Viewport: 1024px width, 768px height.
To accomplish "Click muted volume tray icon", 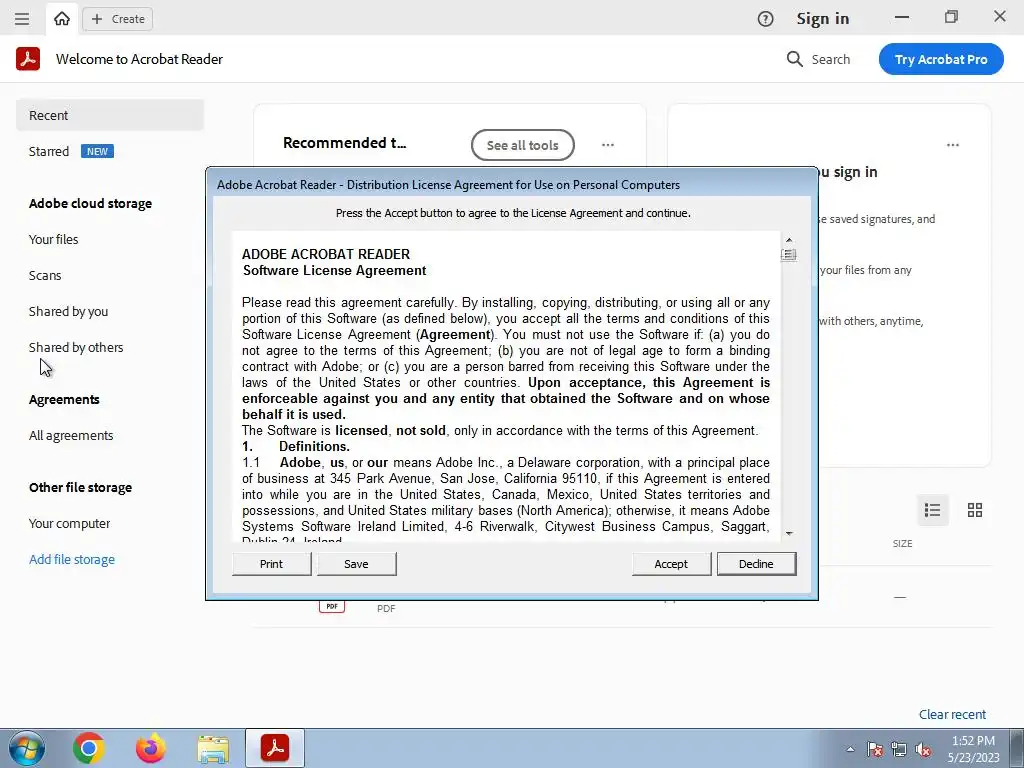I will (923, 750).
